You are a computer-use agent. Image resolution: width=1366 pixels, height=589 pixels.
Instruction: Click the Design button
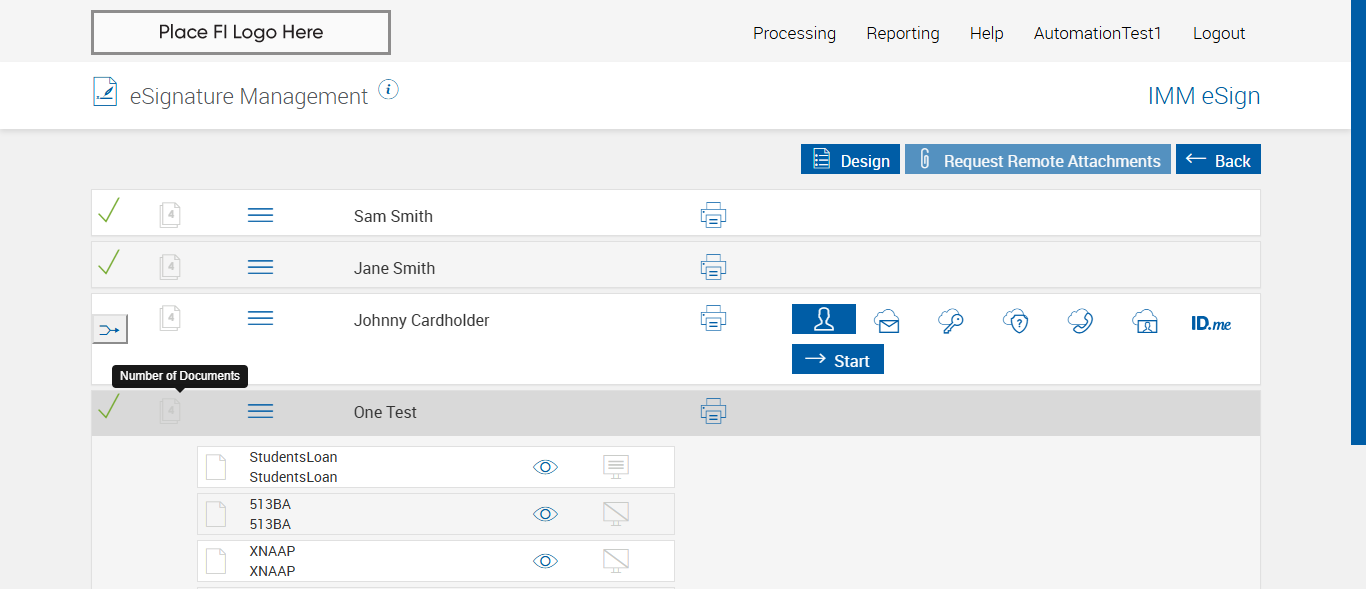coord(850,160)
